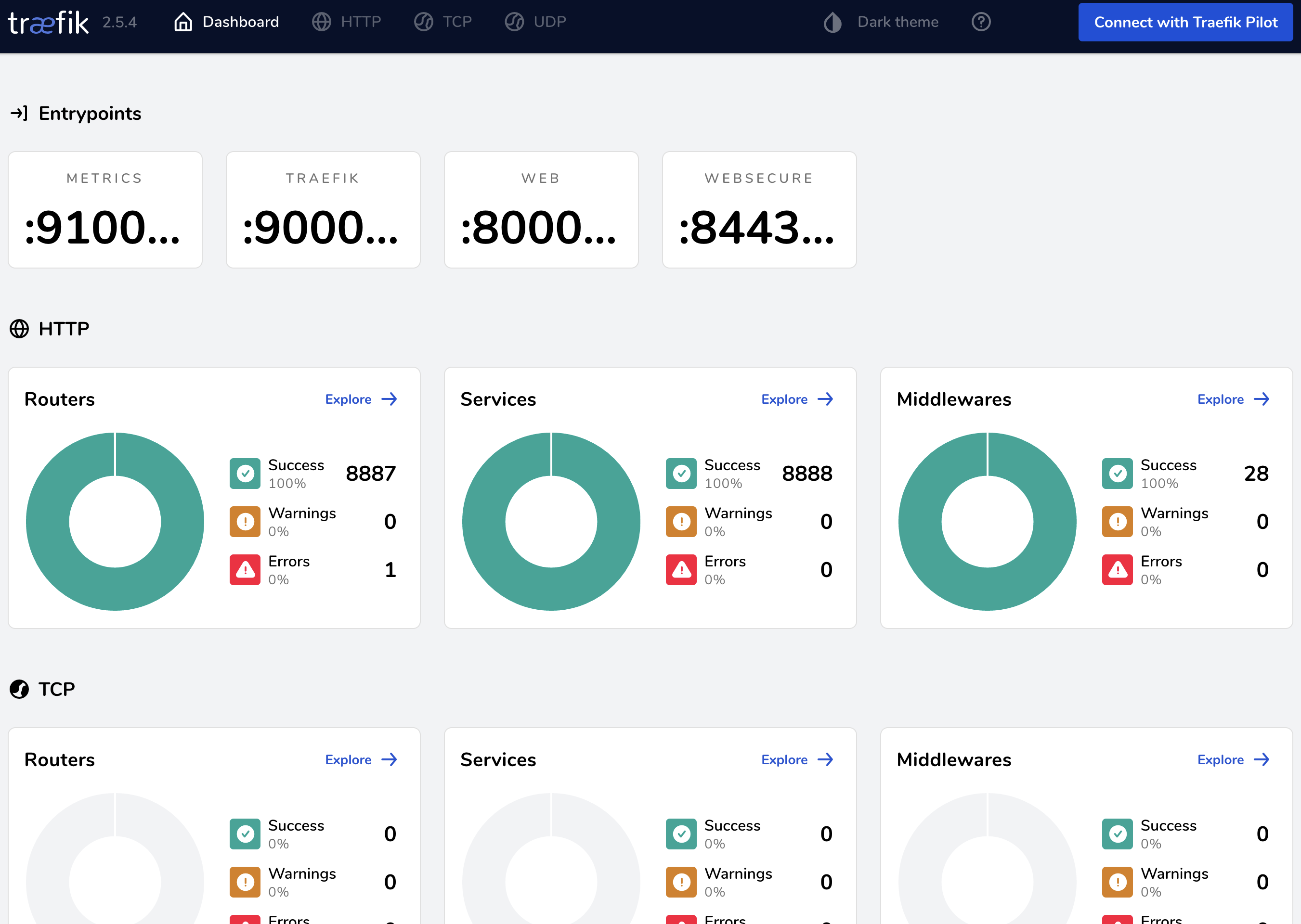1301x924 pixels.
Task: Select the HTTP section in the navigation bar
Action: click(x=360, y=22)
